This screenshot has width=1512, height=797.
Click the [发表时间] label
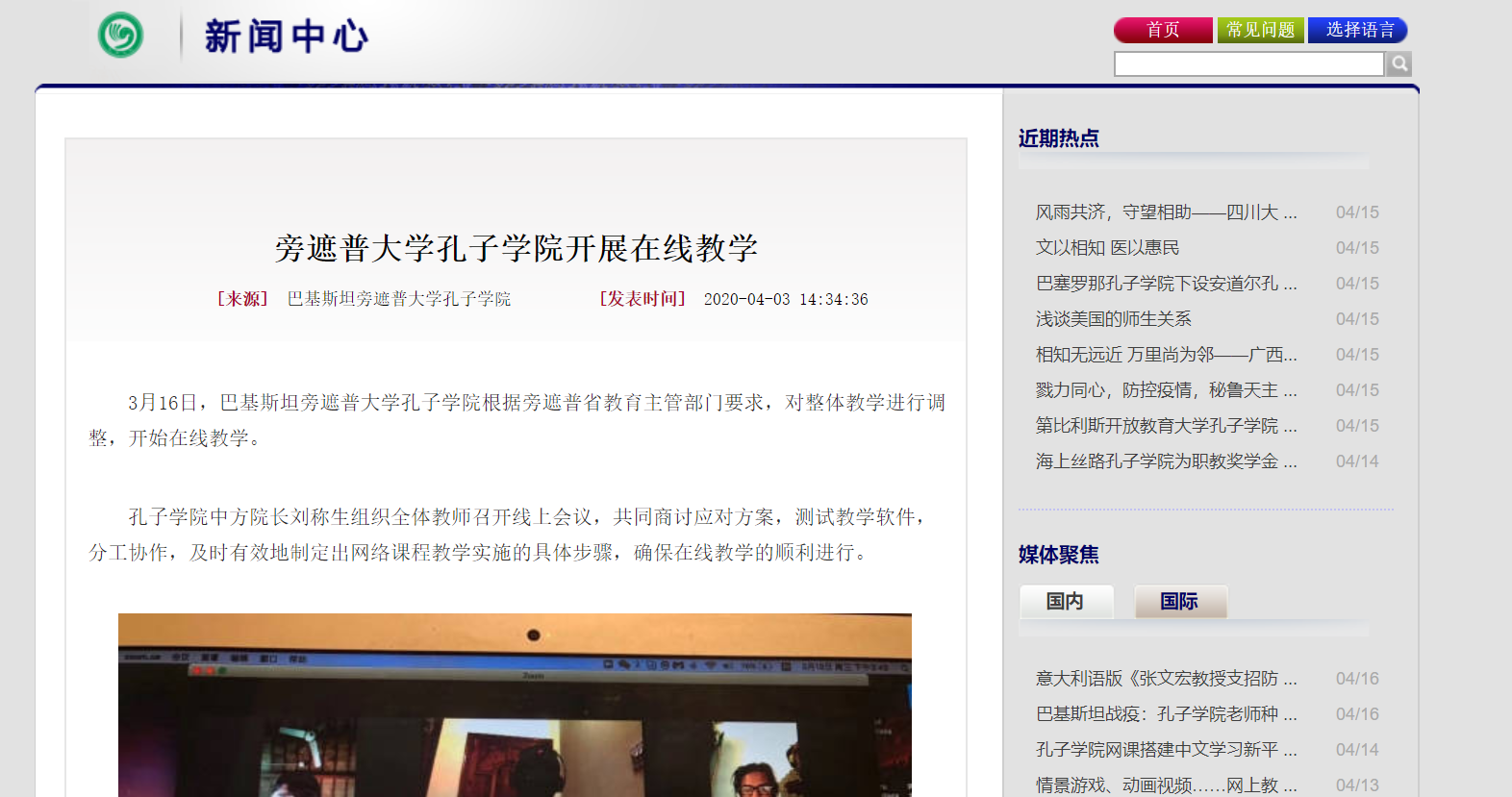[643, 299]
